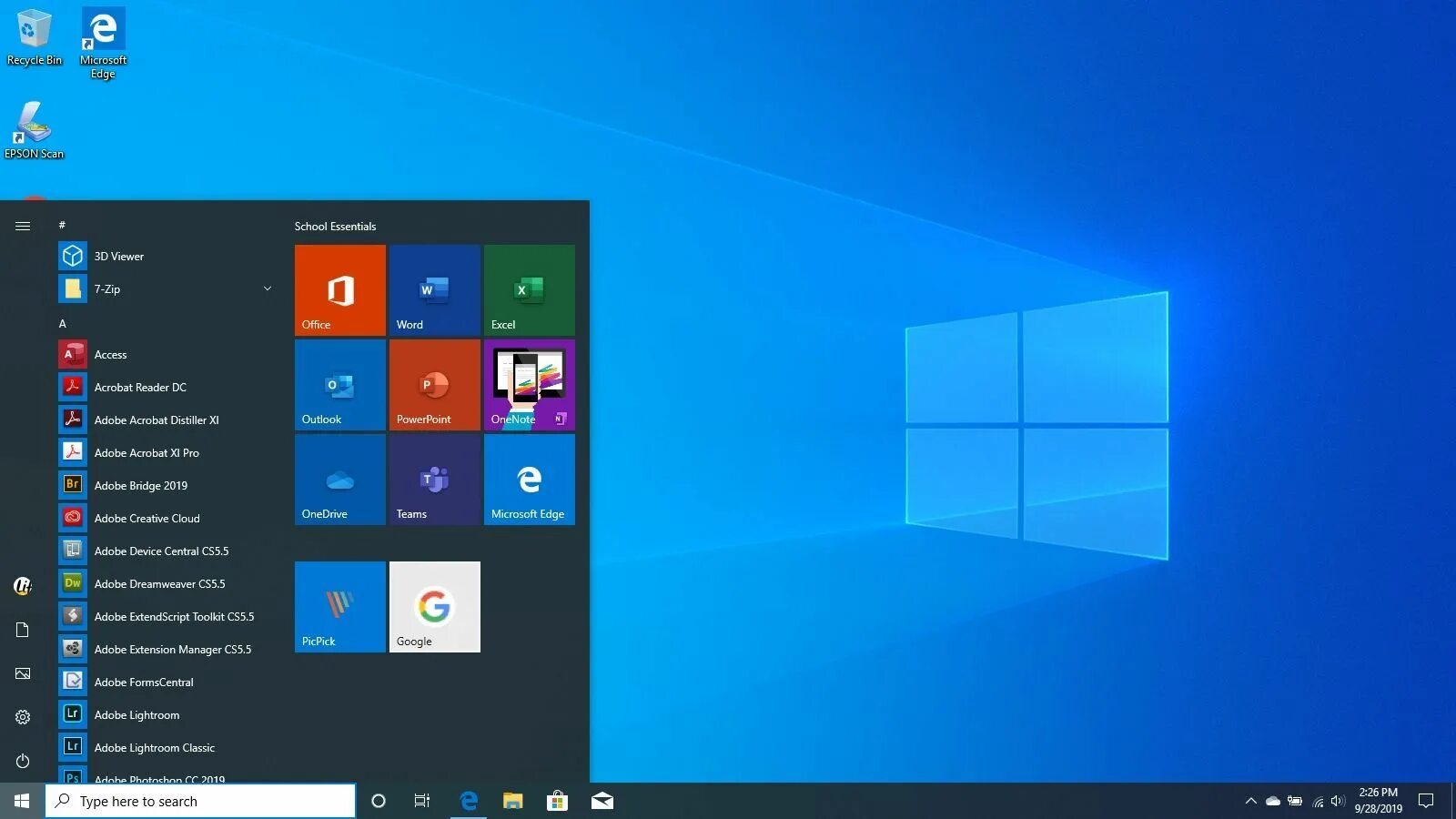The width and height of the screenshot is (1456, 819).
Task: Focus the Type here to search box
Action: pos(200,801)
